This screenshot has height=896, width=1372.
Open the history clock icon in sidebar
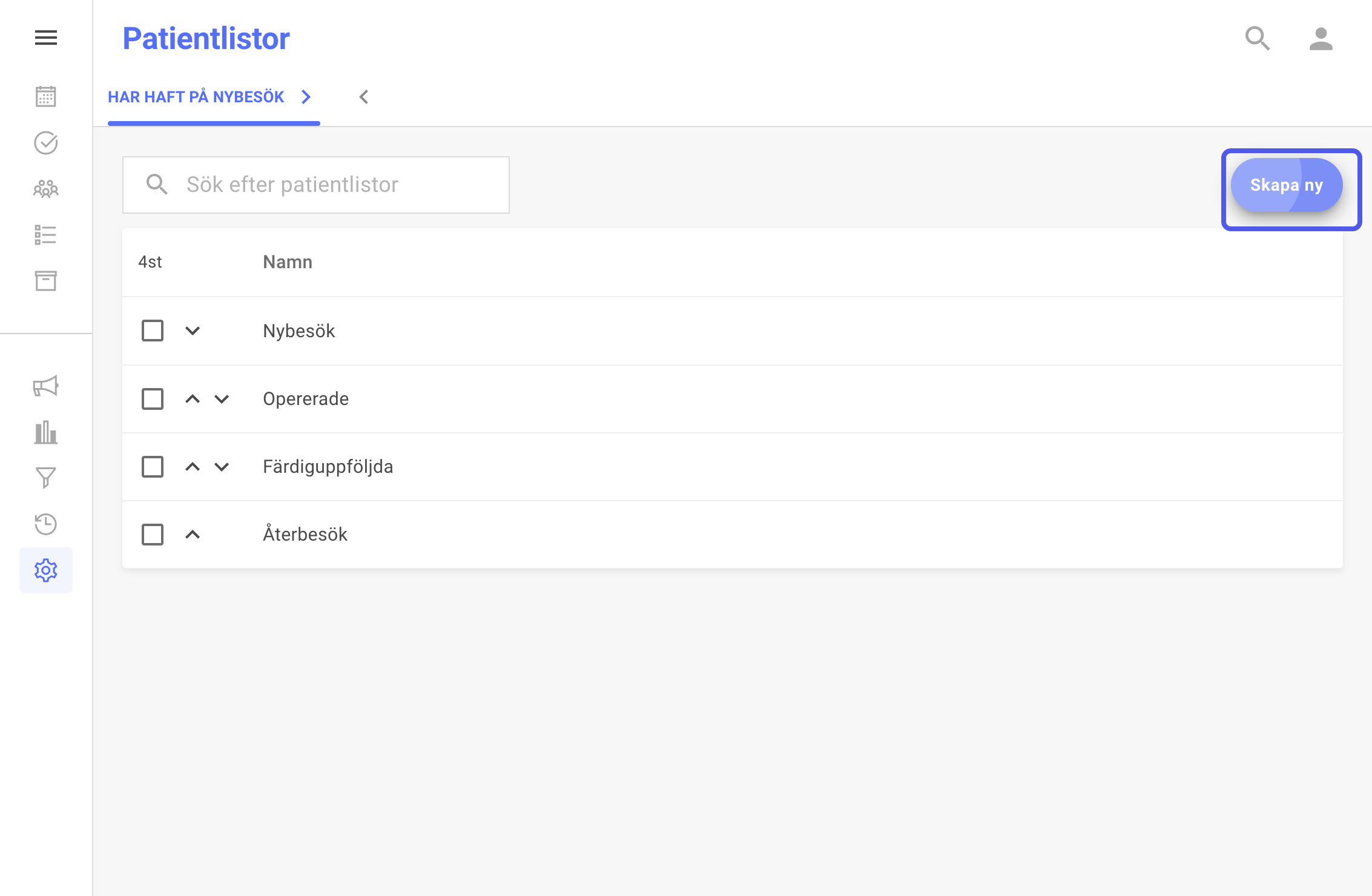[46, 524]
